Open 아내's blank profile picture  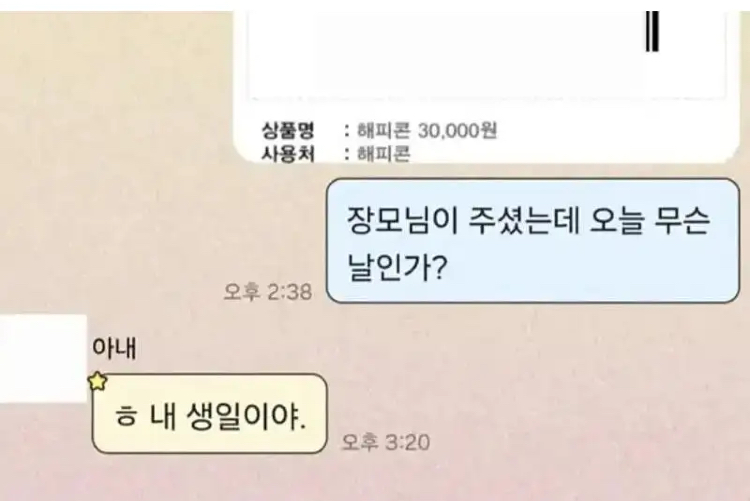pos(43,358)
